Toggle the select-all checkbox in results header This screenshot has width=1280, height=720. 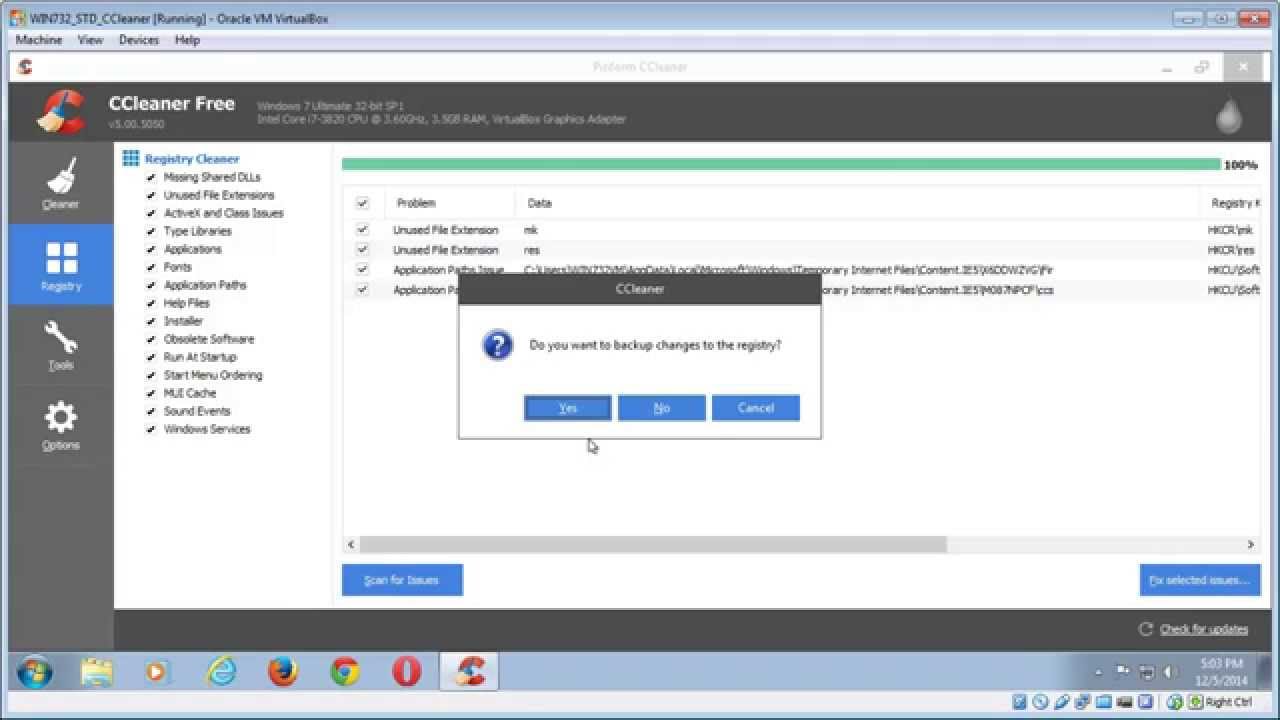pos(362,203)
